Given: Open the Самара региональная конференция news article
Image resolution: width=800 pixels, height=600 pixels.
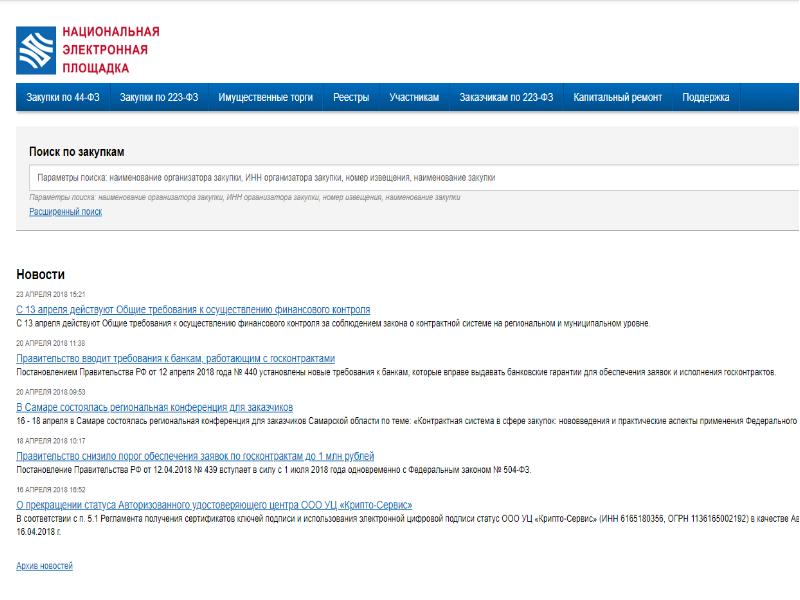Looking at the screenshot, I should click(x=154, y=407).
